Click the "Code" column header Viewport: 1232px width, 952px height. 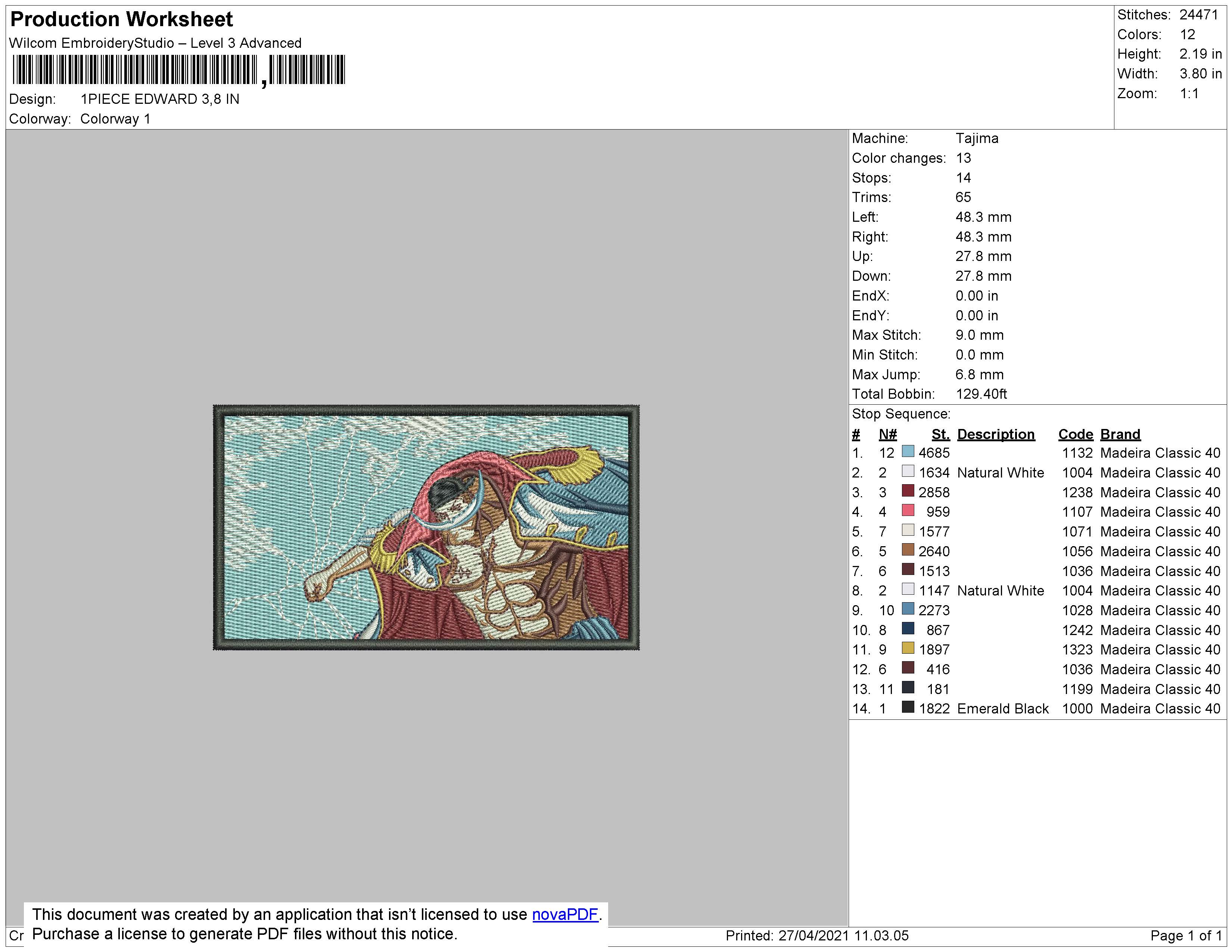tap(1075, 434)
